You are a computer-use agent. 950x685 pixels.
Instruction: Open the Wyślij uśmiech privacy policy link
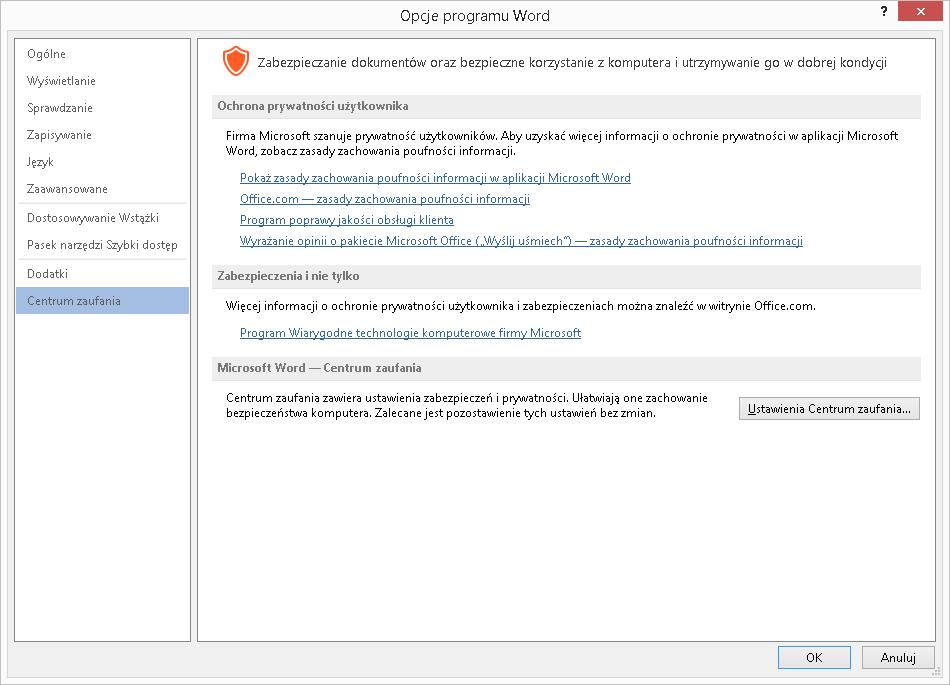click(521, 241)
